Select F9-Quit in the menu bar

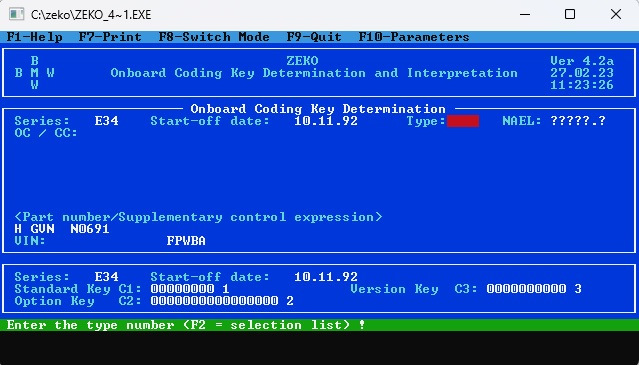click(x=314, y=37)
